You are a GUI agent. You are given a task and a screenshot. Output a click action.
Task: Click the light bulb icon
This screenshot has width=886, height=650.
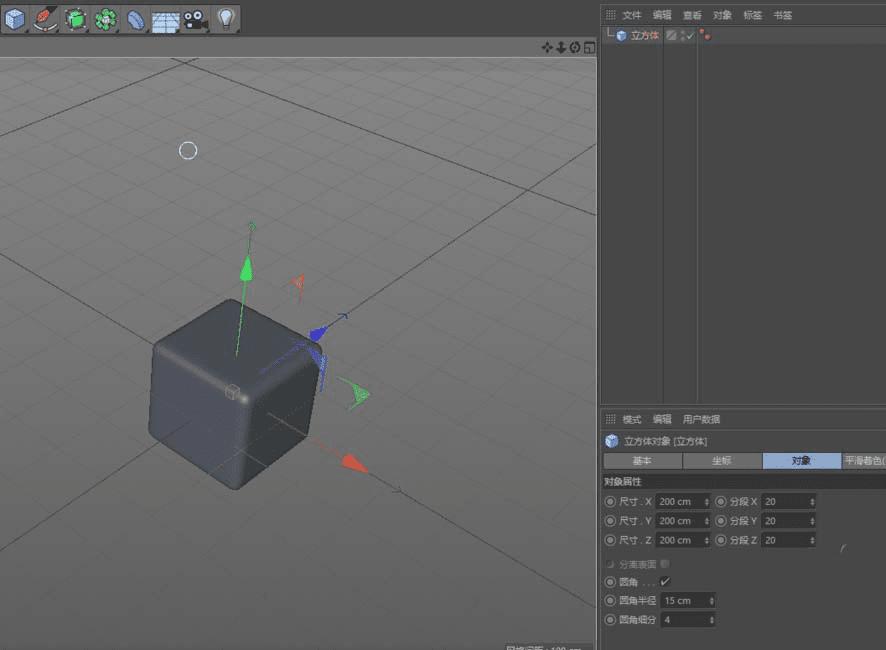pos(225,17)
